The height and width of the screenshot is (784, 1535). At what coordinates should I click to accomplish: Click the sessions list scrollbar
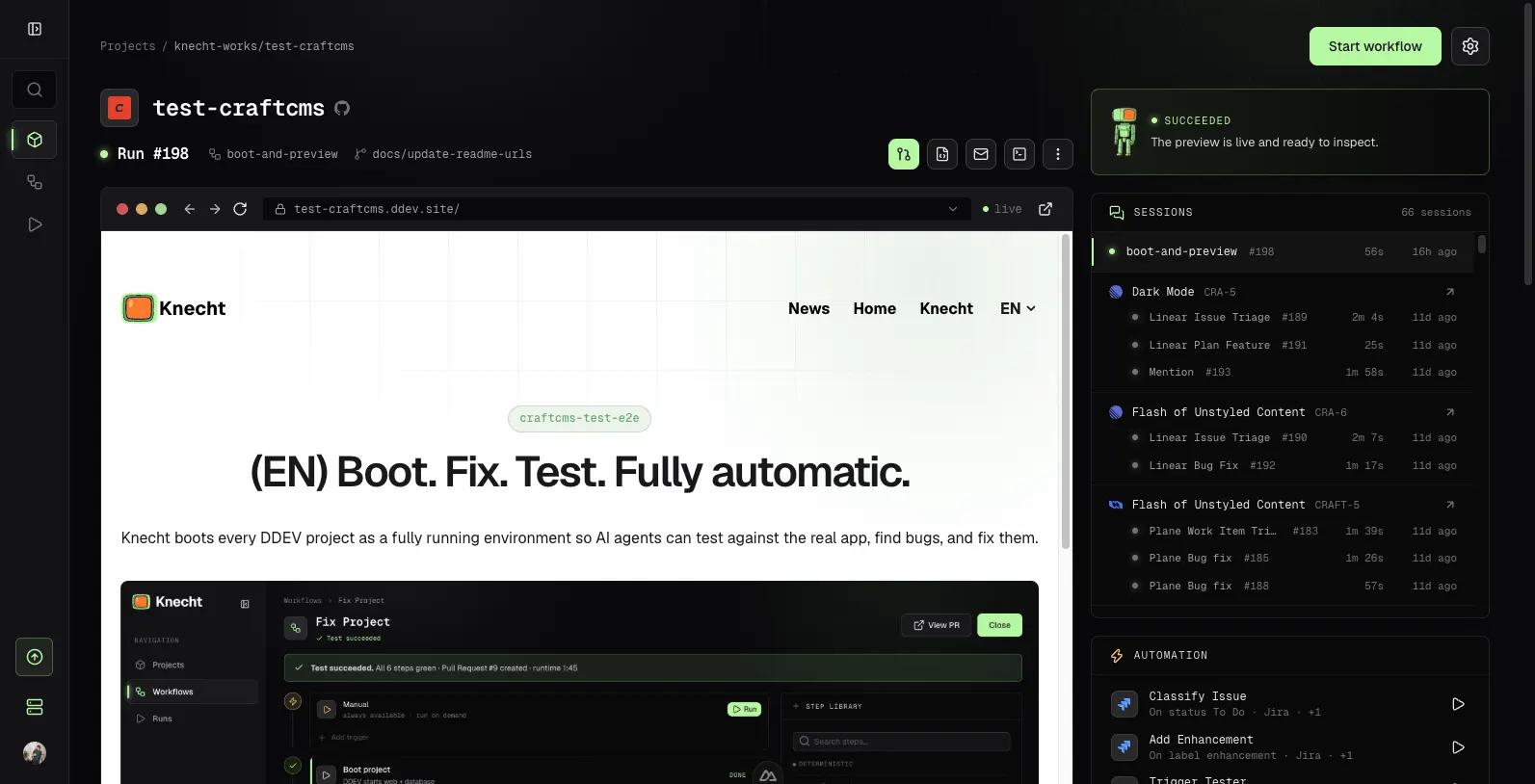pos(1482,245)
